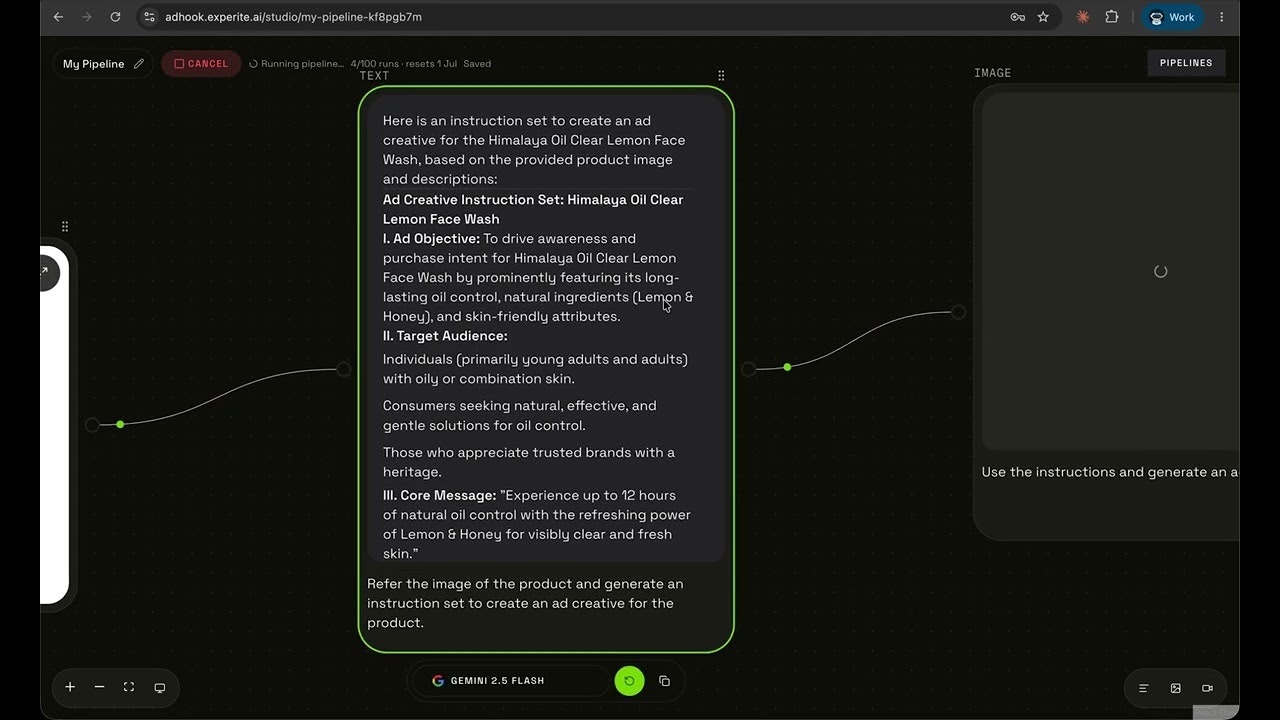Image resolution: width=1280 pixels, height=720 pixels.
Task: Click the green dot on the left connection line
Action: 120,424
